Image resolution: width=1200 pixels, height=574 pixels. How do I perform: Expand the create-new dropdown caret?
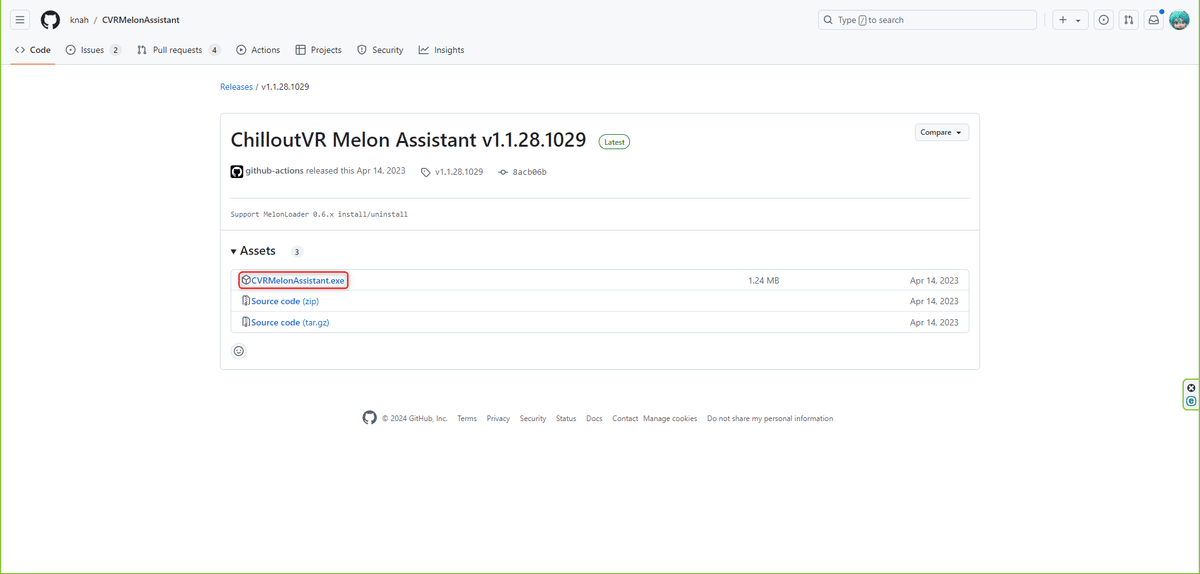[1078, 20]
